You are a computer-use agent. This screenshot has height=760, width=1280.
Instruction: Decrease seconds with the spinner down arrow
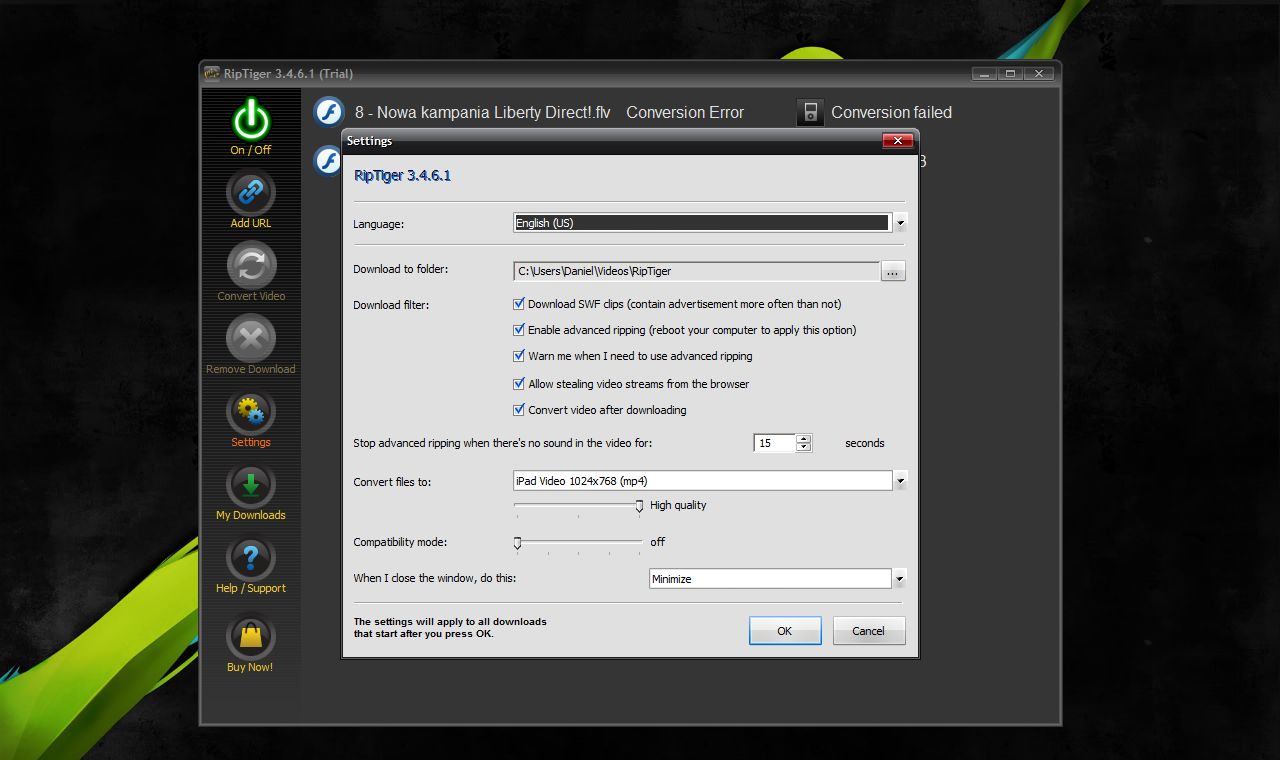[804, 447]
